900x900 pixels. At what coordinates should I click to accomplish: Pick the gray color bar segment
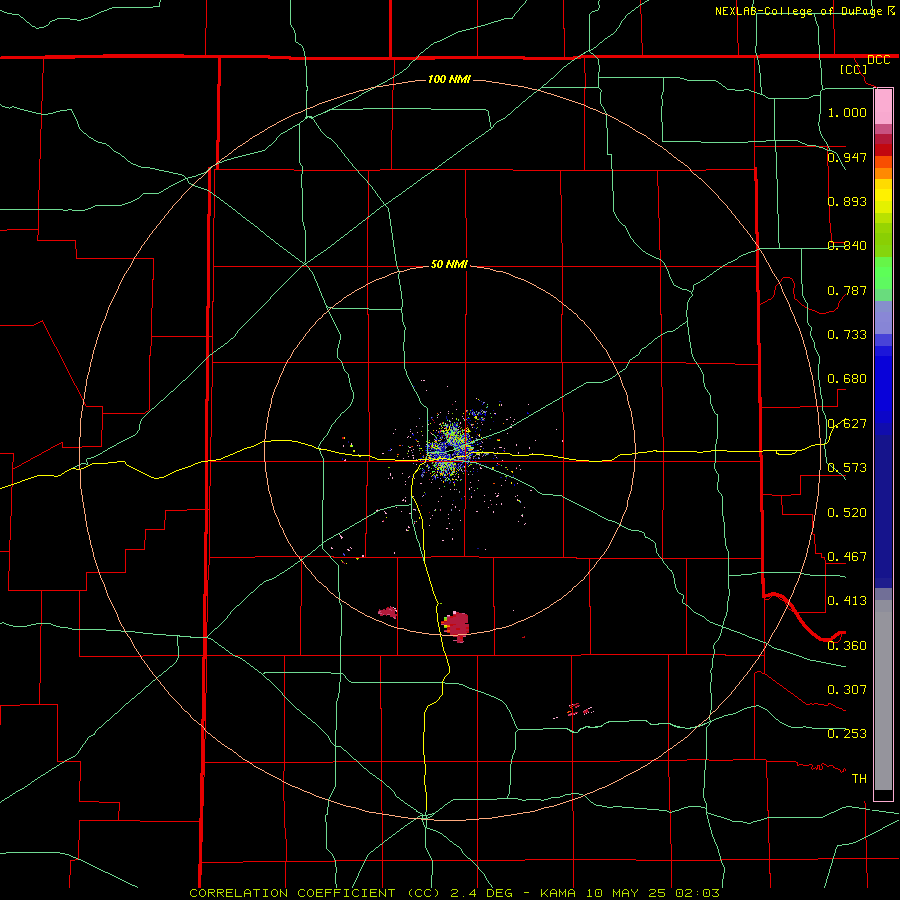pyautogui.click(x=883, y=695)
